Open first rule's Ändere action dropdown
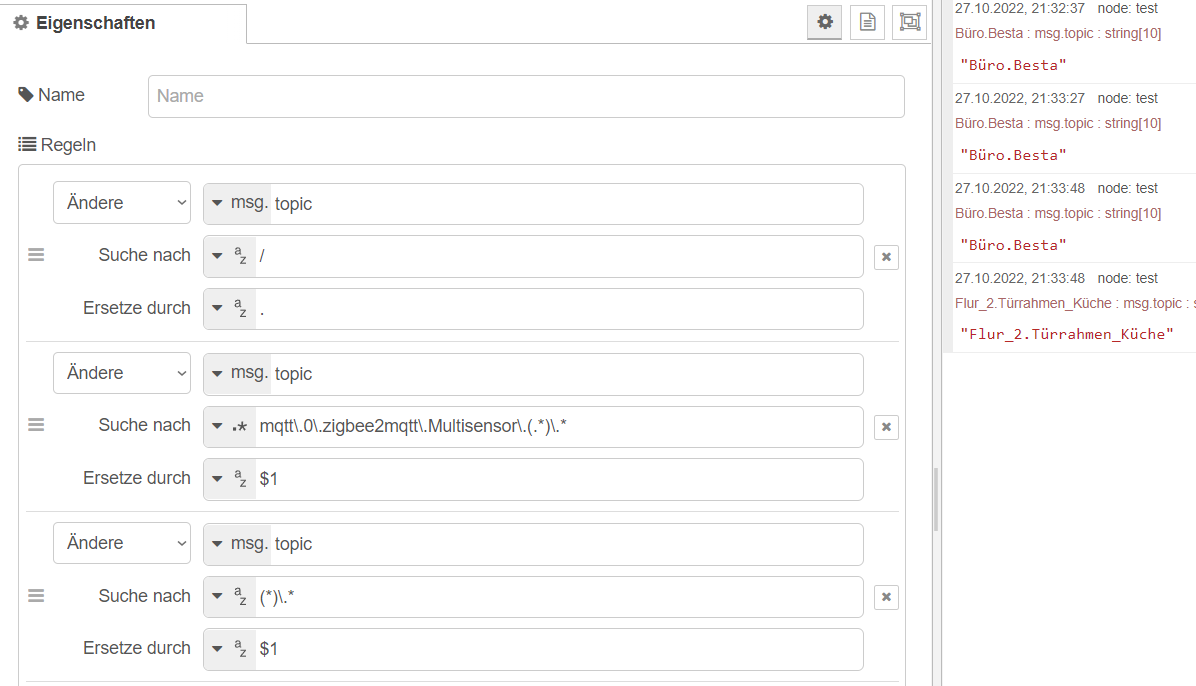The height and width of the screenshot is (686, 1196). (122, 203)
